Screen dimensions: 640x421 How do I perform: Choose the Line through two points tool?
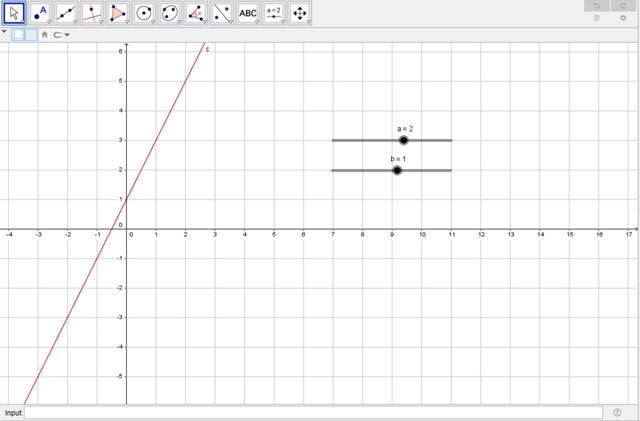[66, 13]
